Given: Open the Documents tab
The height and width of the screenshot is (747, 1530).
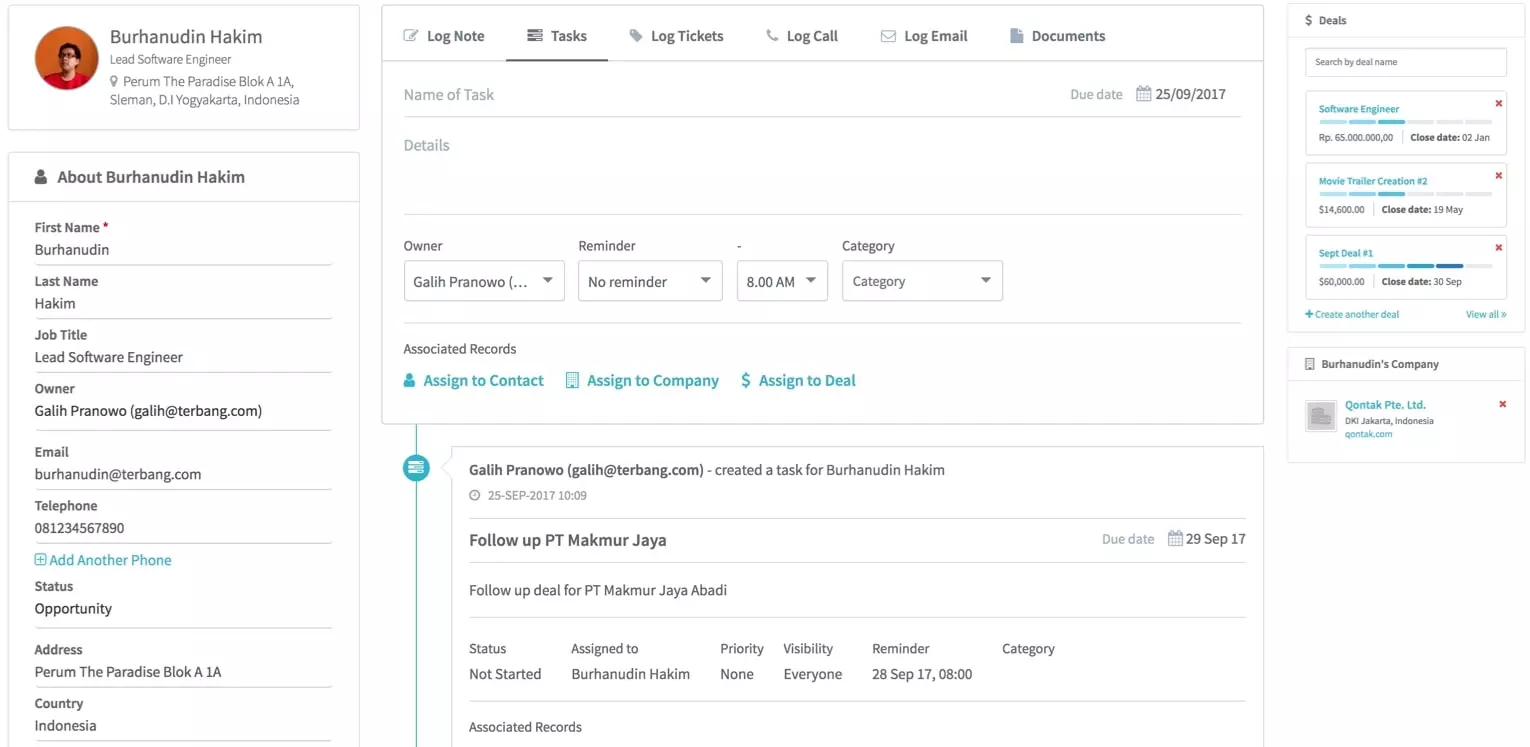Looking at the screenshot, I should [x=1058, y=36].
